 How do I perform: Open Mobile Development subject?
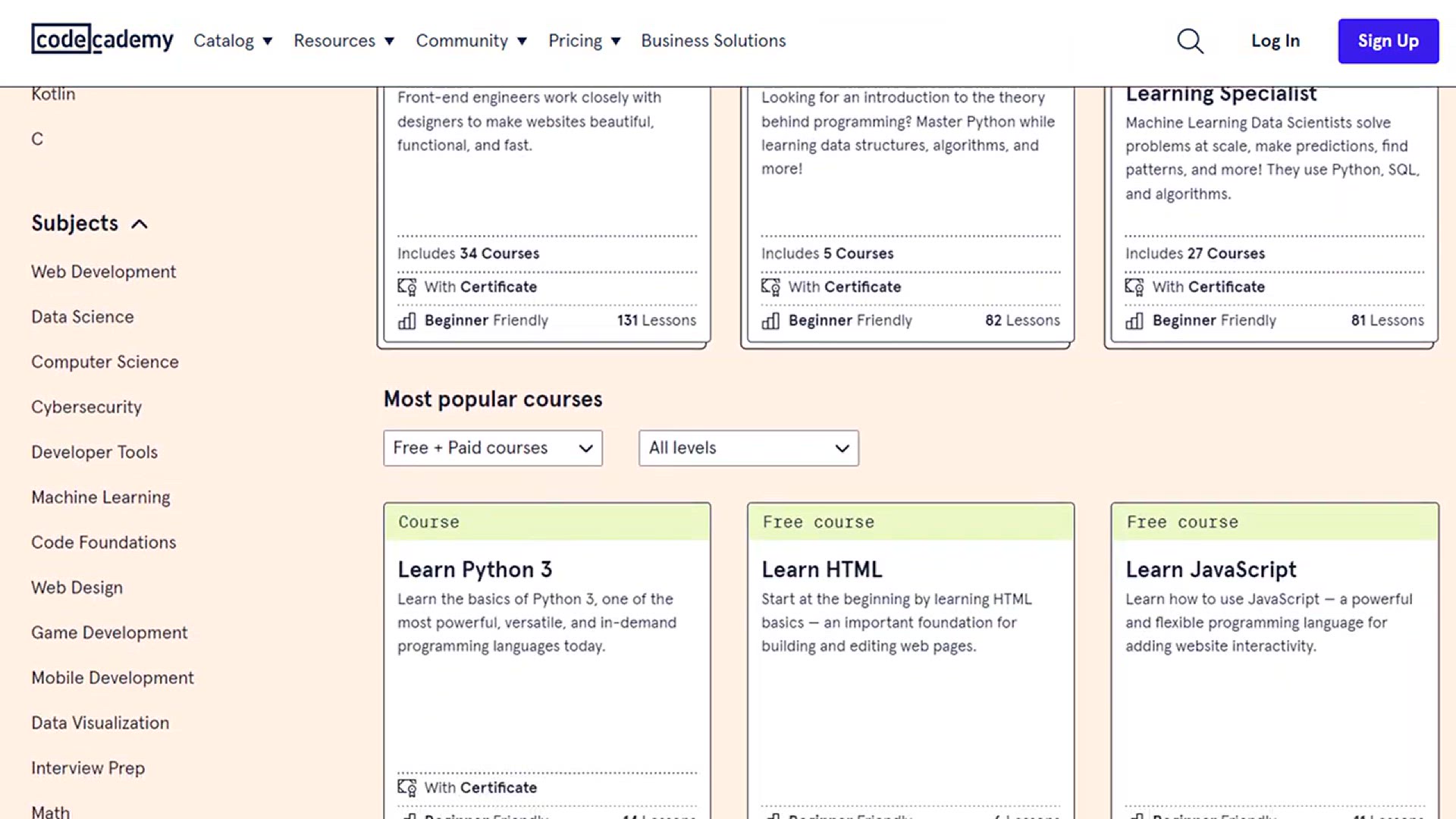[112, 678]
